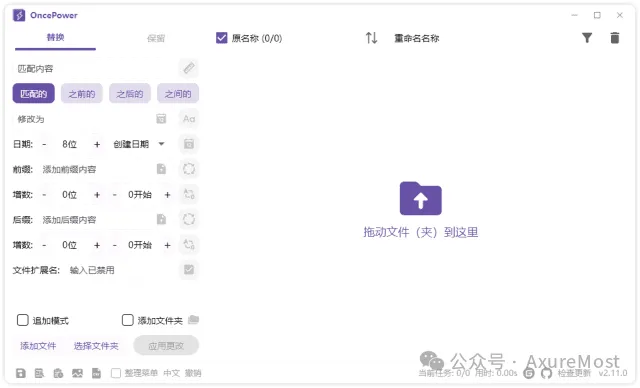Increase date digits with plus next to 8位
Screen dimensions: 640x388
pos(97,144)
